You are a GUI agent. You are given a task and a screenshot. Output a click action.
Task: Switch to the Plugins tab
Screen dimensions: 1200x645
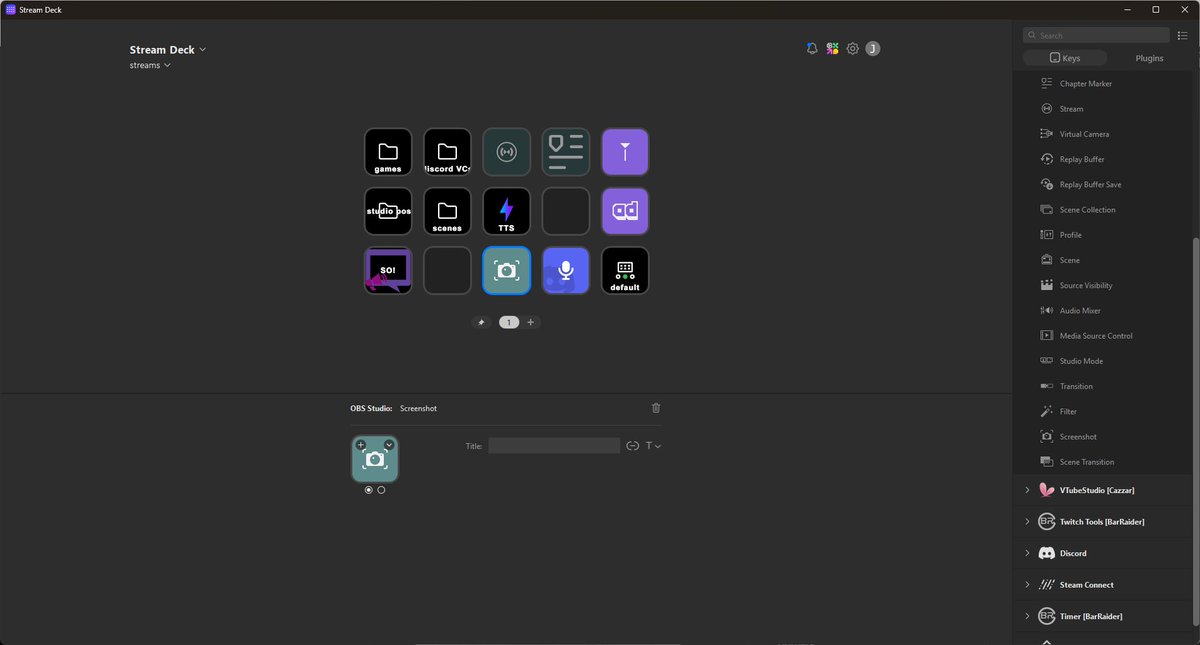[x=1148, y=58]
